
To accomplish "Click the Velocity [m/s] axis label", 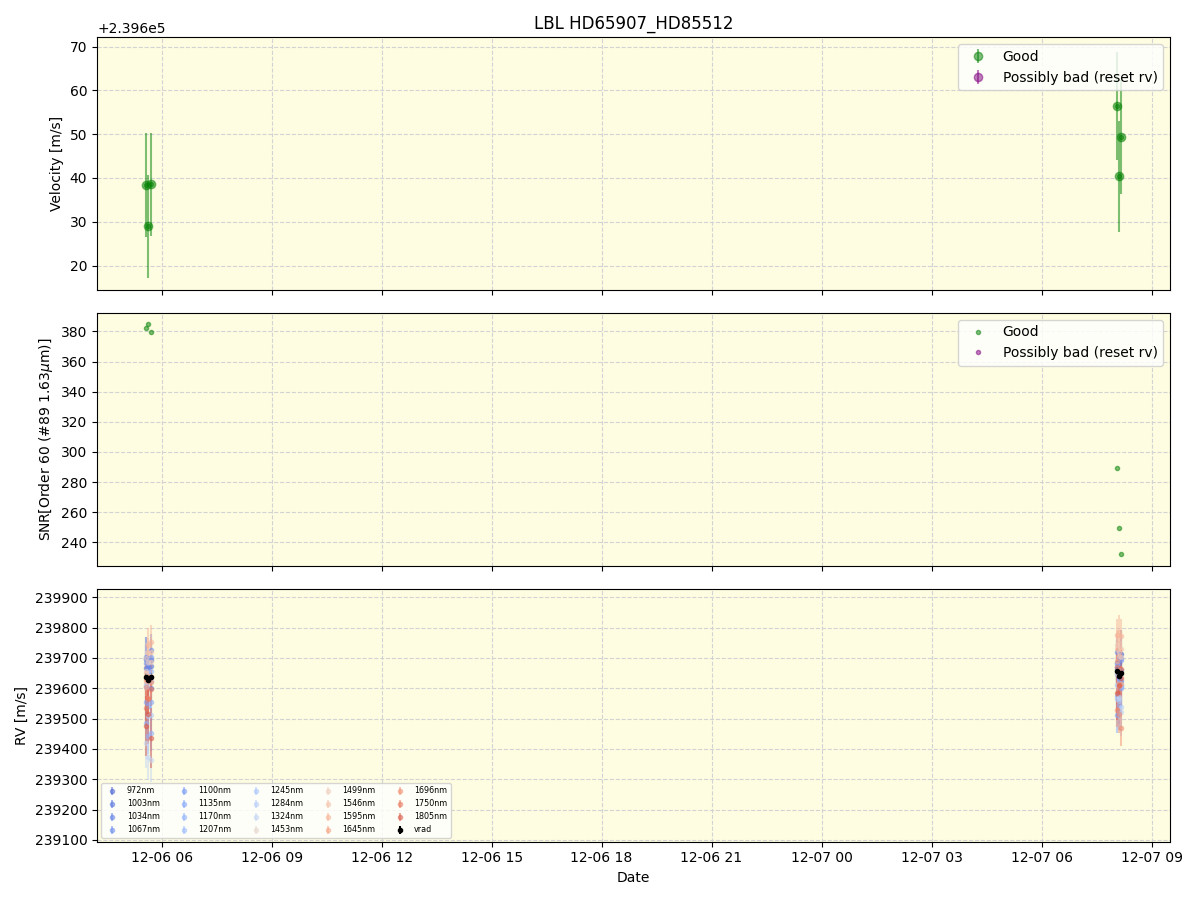I will pos(57,164).
